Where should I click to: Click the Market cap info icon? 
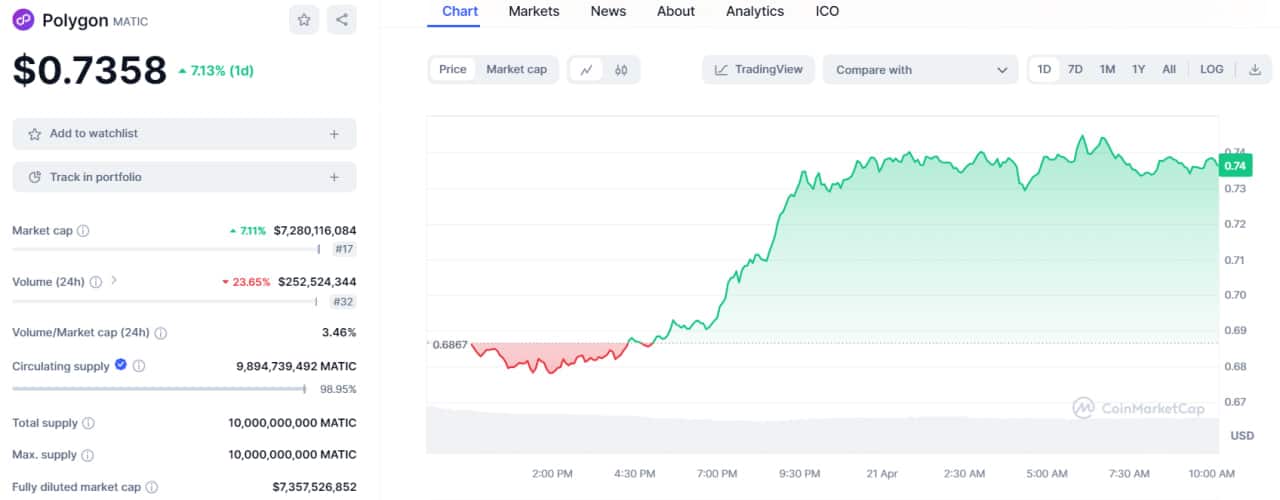(x=83, y=231)
